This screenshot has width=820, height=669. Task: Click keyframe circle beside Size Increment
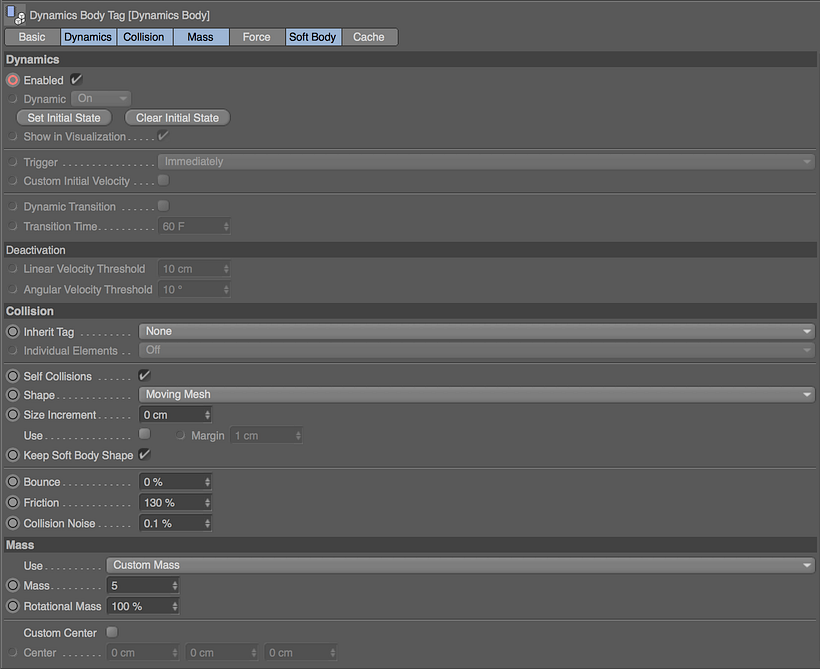click(x=13, y=415)
